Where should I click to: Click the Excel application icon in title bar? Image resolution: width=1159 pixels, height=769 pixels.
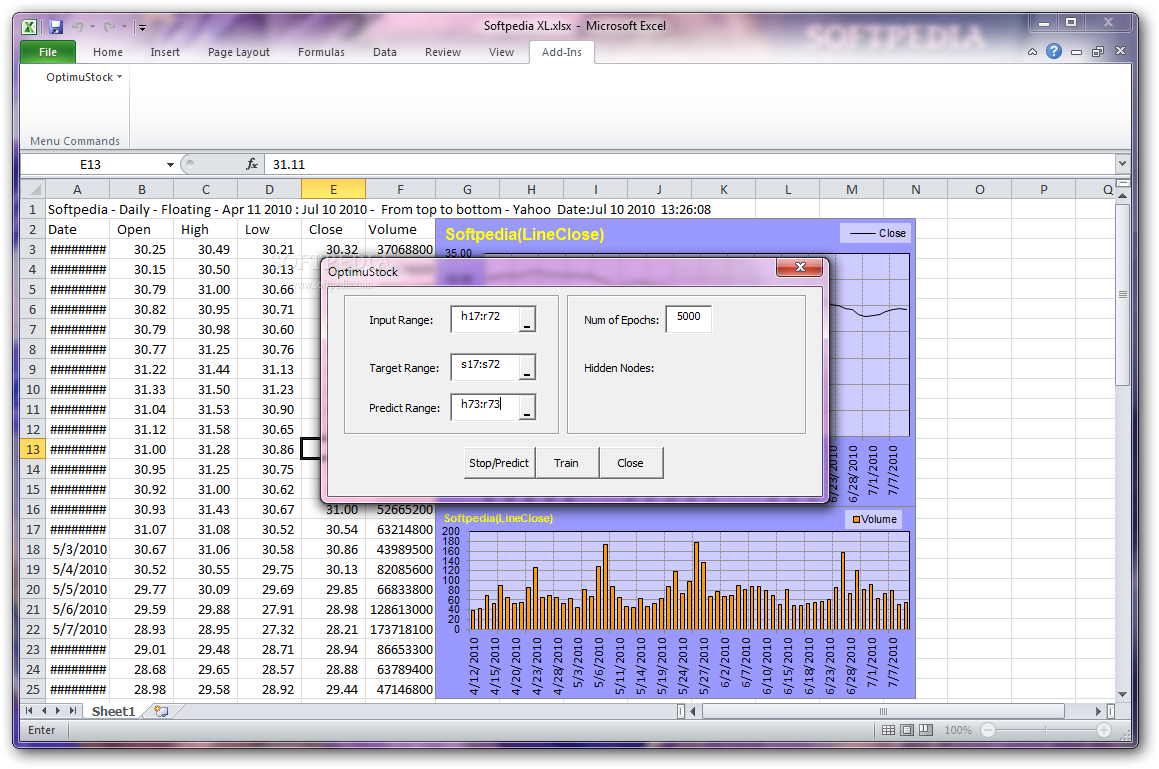coord(29,27)
